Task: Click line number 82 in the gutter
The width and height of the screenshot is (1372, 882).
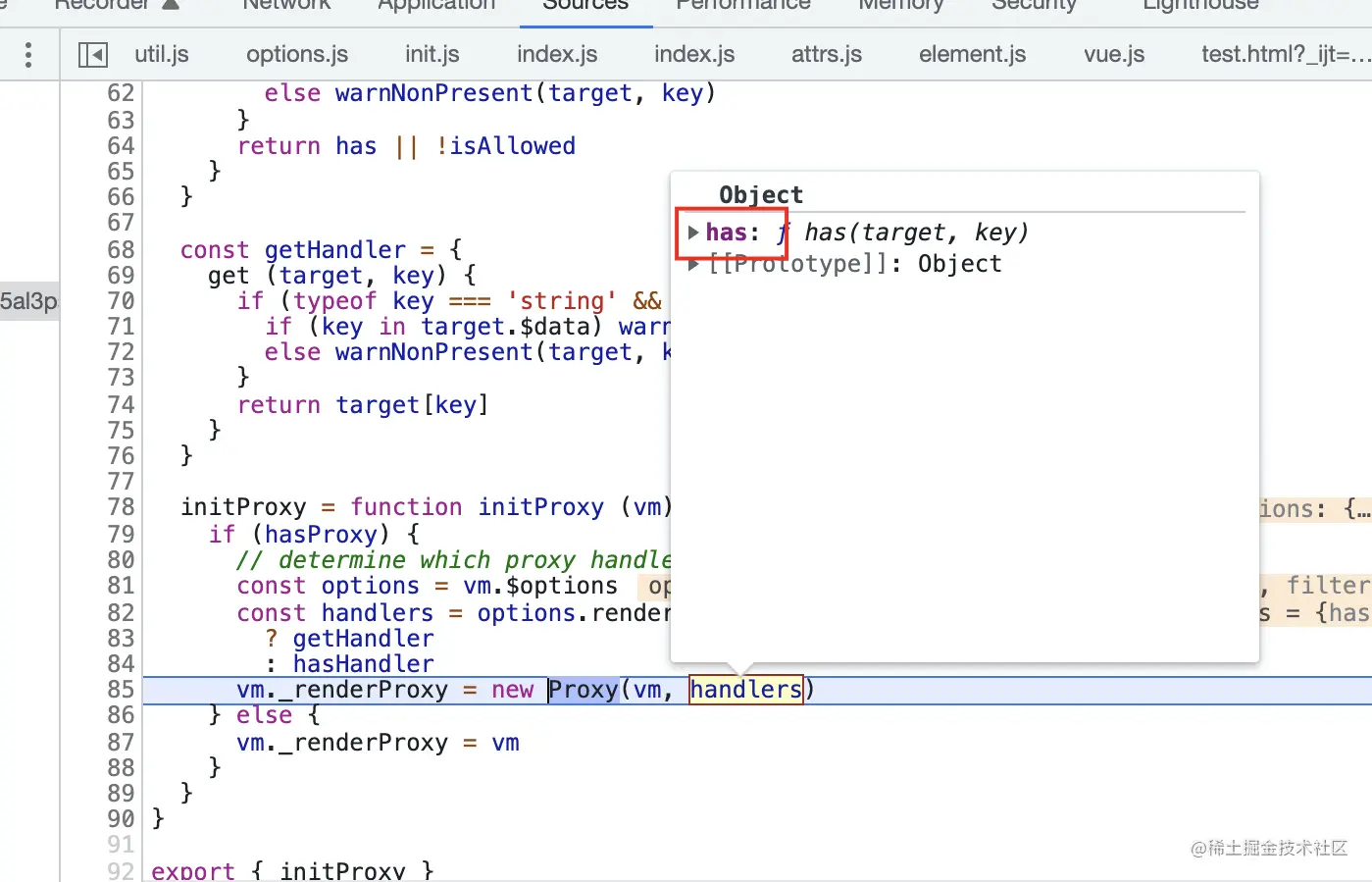Action: pos(121,613)
